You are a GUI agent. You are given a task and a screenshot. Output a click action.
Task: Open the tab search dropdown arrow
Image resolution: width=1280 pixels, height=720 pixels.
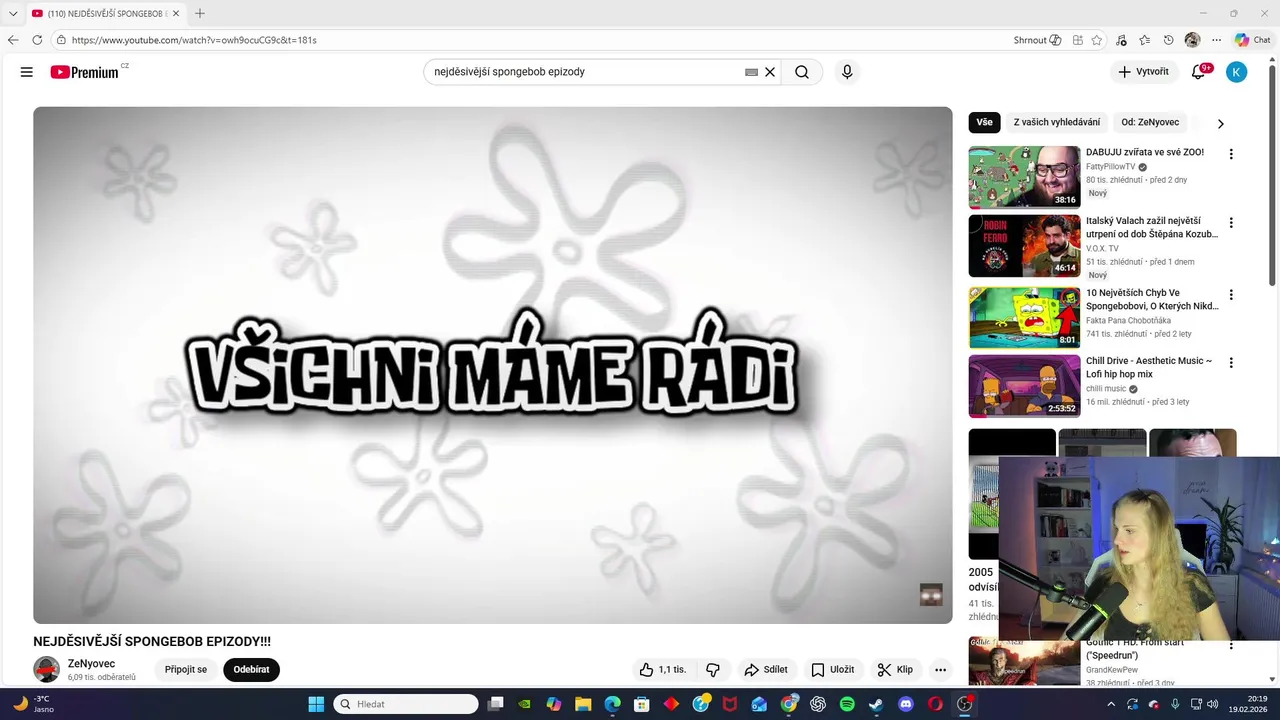pyautogui.click(x=13, y=13)
